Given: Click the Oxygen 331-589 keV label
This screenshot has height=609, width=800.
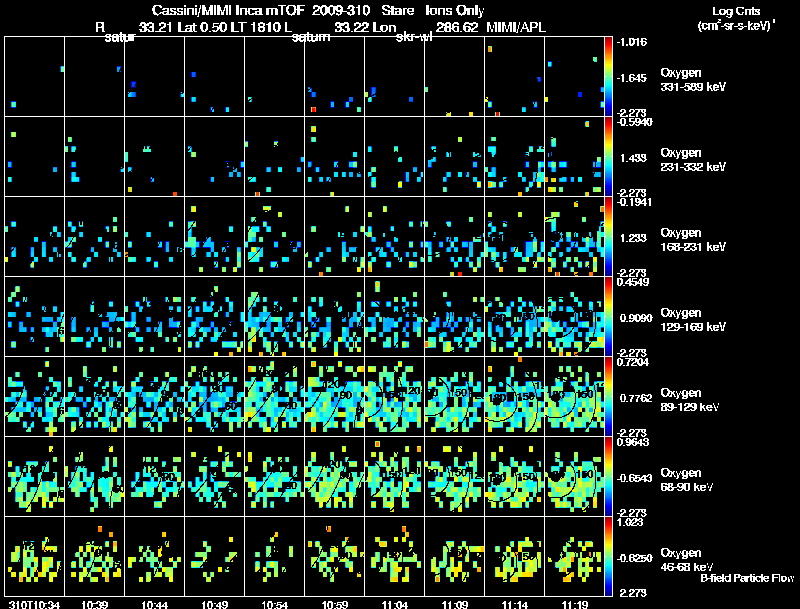Looking at the screenshot, I should 693,80.
